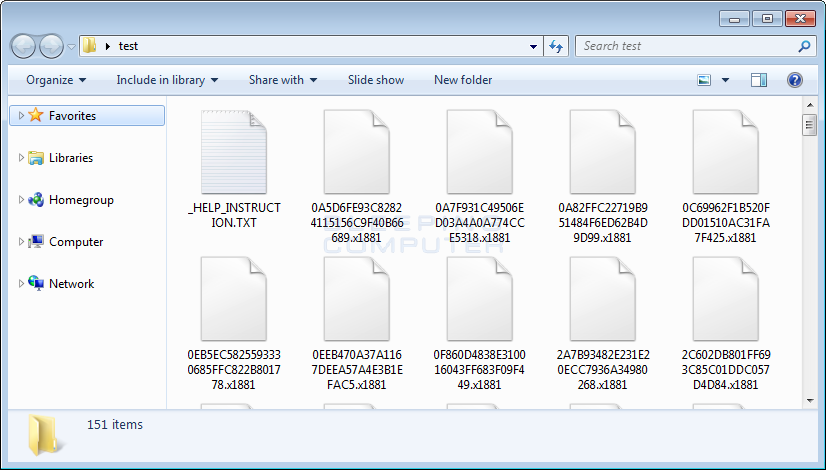Select file icon for 0A5D6FE93C82...689.x1881

(x=357, y=152)
